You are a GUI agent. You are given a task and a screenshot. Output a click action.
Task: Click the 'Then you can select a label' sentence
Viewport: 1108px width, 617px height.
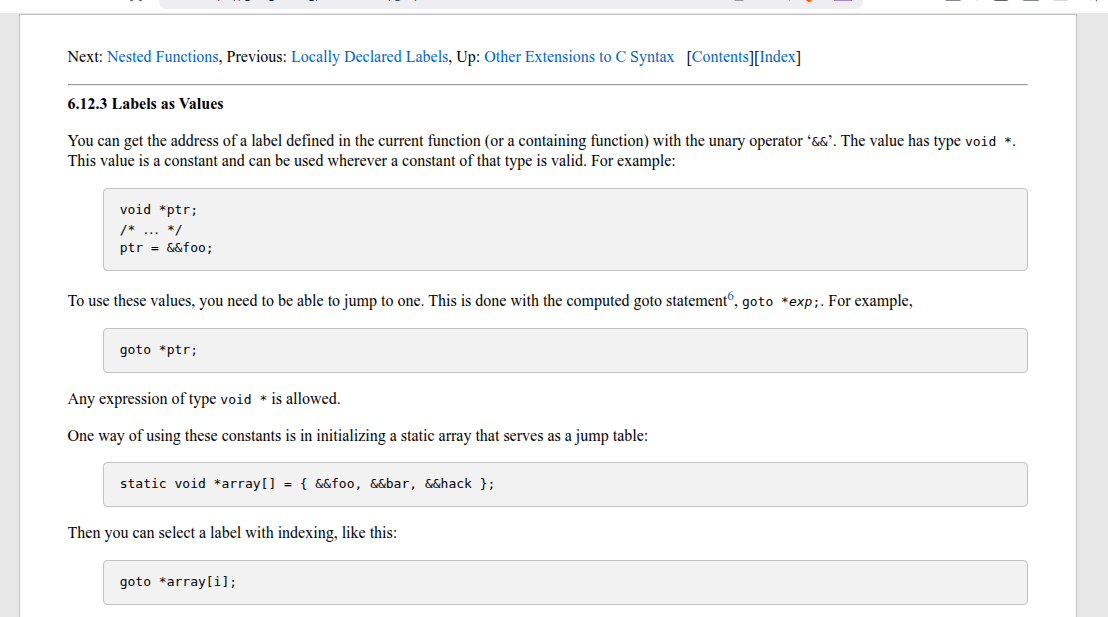click(x=232, y=533)
